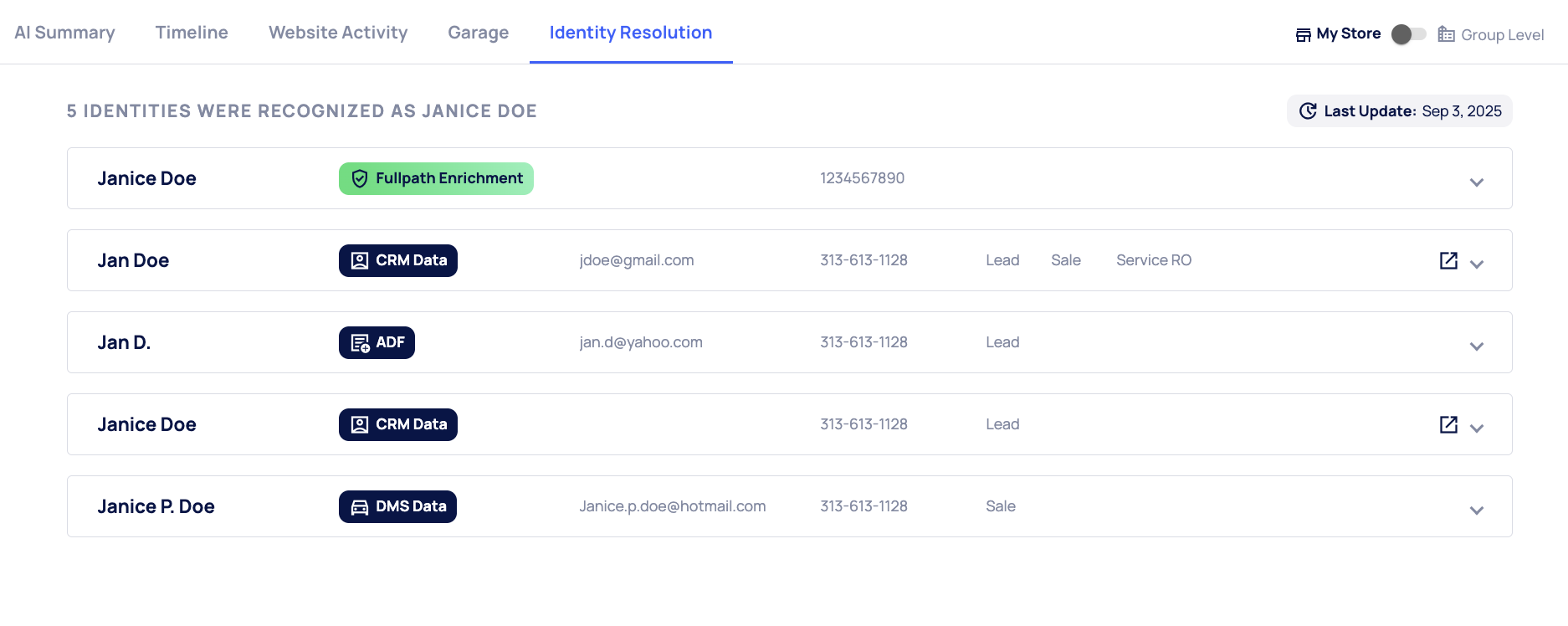Click the Fullpath Enrichment shield icon
The width and height of the screenshot is (1568, 626).
coord(360,178)
